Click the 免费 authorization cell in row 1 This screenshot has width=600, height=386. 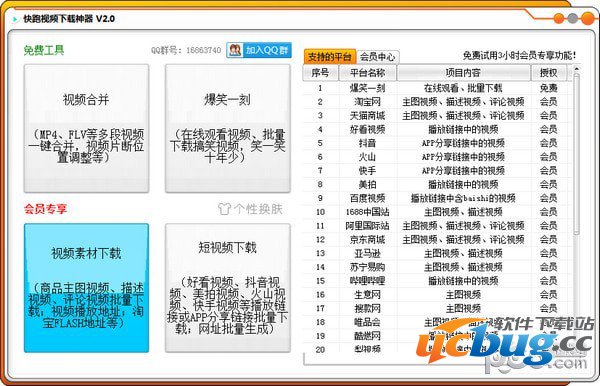coord(549,88)
